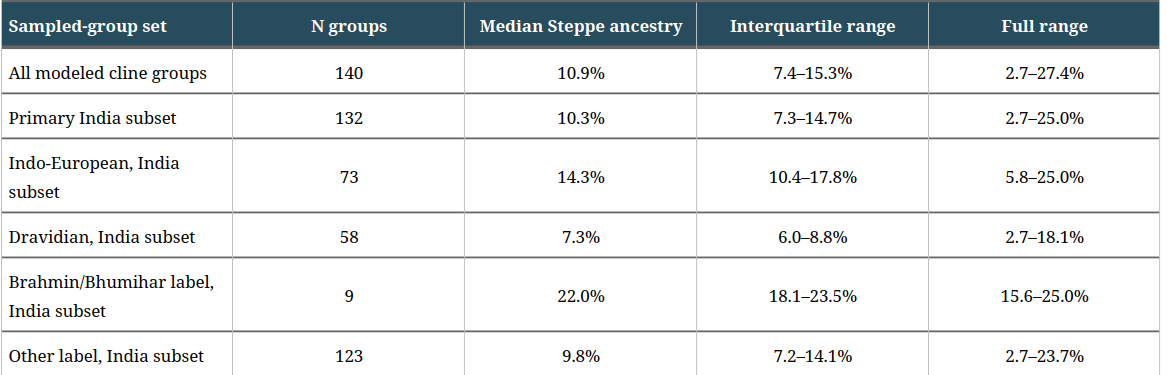Click the N groups value 140

[x=348, y=74]
